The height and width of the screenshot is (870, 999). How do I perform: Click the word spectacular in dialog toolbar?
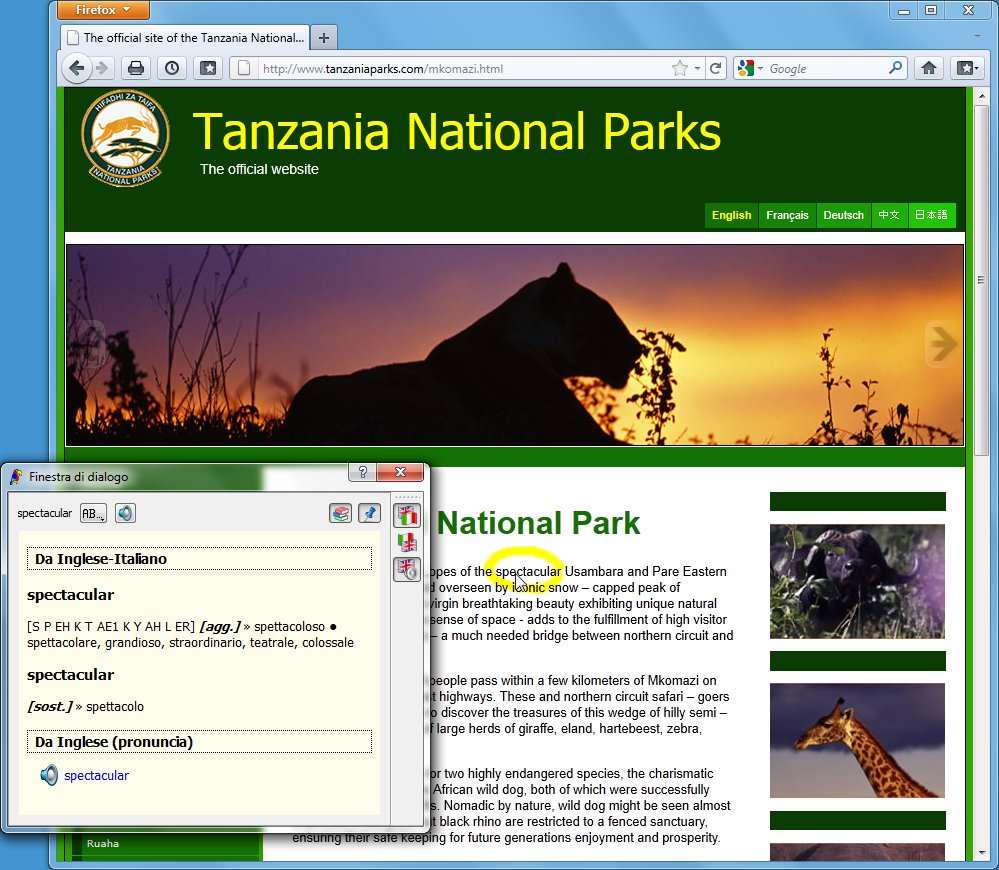pos(45,513)
